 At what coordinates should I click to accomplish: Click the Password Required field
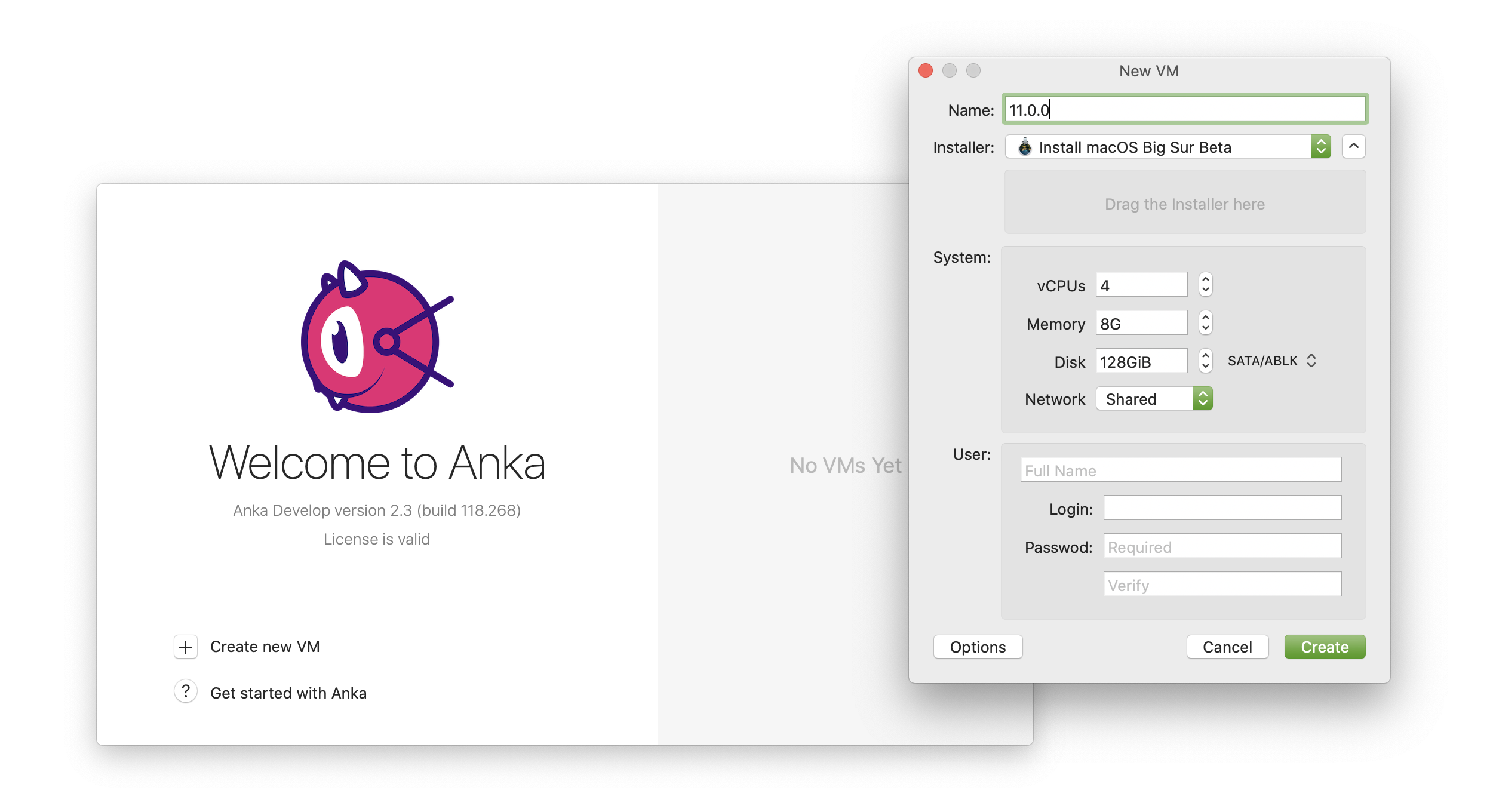coord(1222,546)
